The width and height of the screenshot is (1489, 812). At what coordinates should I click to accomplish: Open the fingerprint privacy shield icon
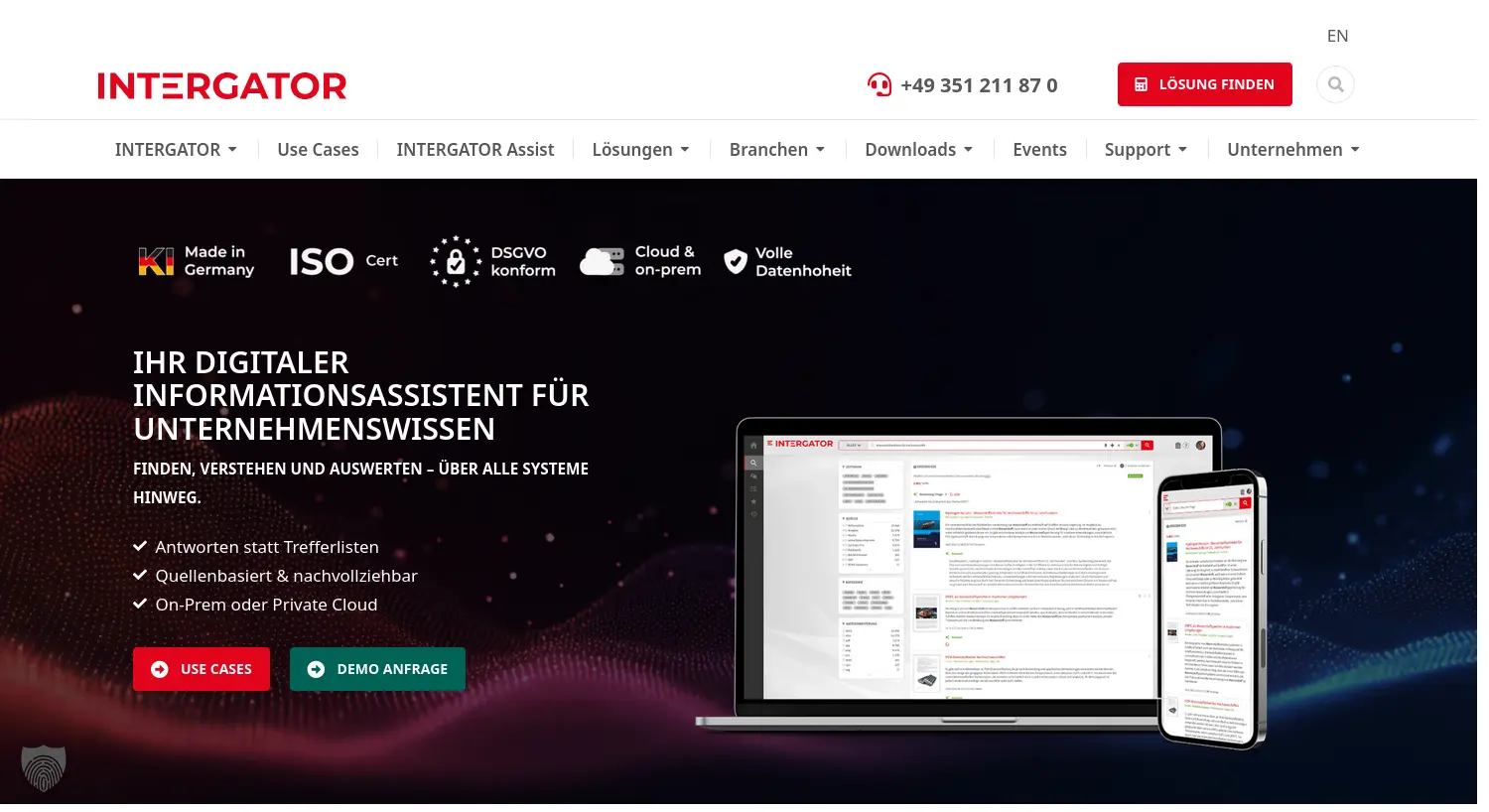tap(44, 768)
